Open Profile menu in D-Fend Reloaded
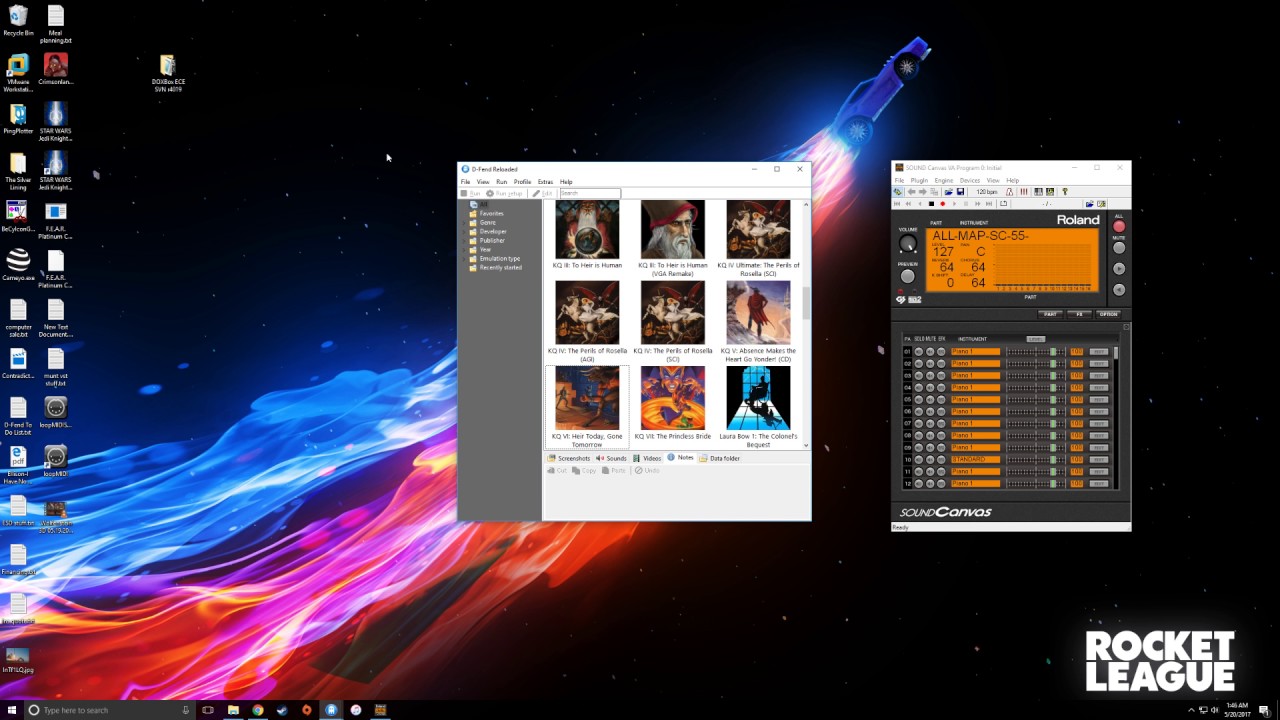 tap(522, 182)
